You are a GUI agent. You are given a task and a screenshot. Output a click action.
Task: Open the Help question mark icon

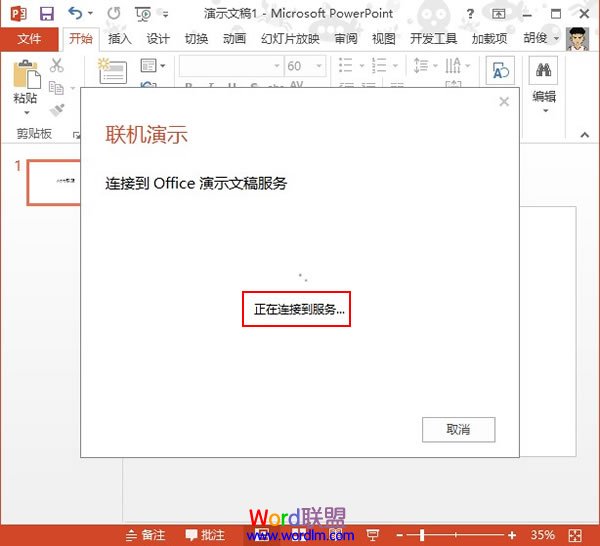click(470, 14)
